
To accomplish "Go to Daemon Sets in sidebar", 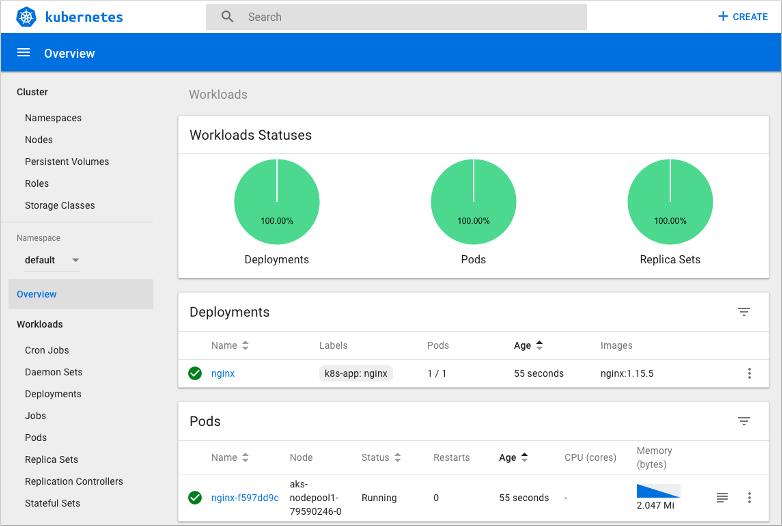I will (53, 372).
